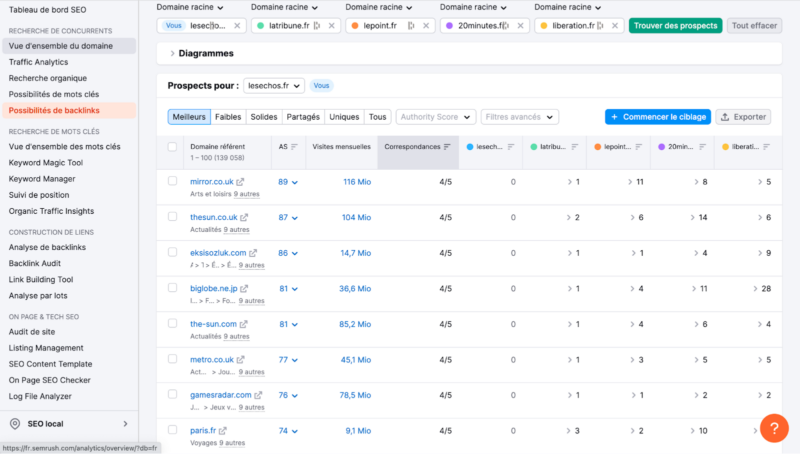Remove lepoint.fr domain with its X icon
Viewport: 800px width, 454px height.
click(426, 26)
